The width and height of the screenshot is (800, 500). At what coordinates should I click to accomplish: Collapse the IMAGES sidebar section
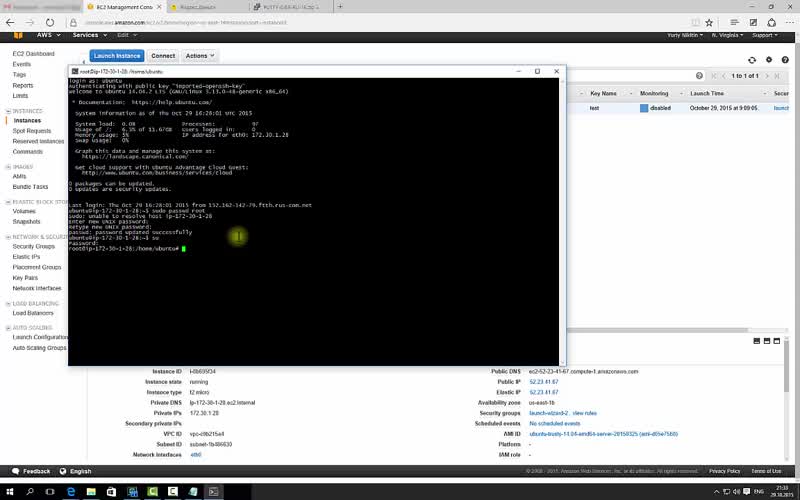click(8, 167)
